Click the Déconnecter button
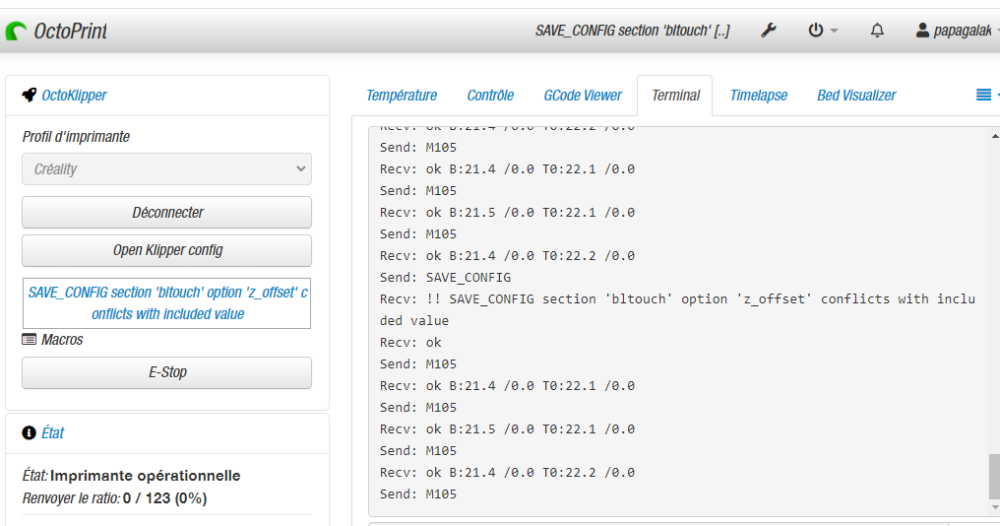The image size is (1000, 526). click(x=166, y=212)
